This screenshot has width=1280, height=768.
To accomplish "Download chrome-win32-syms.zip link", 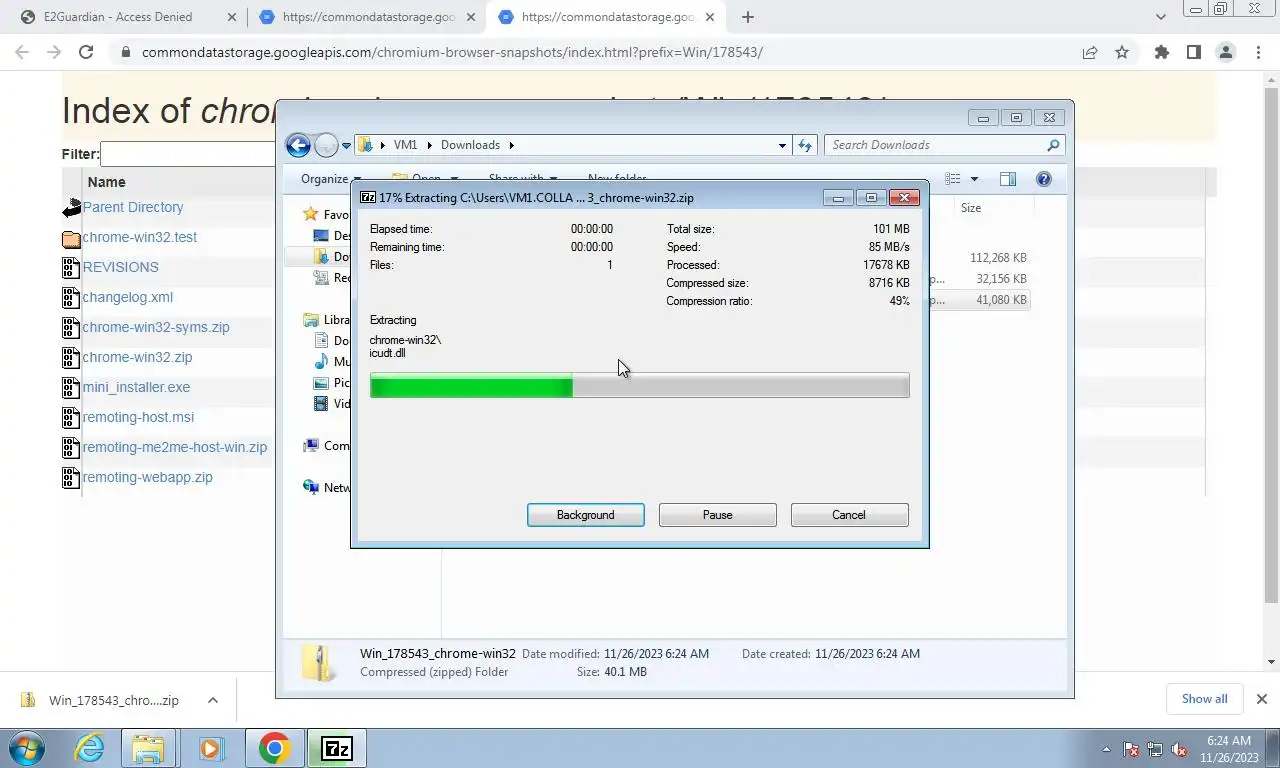I will click(x=156, y=327).
